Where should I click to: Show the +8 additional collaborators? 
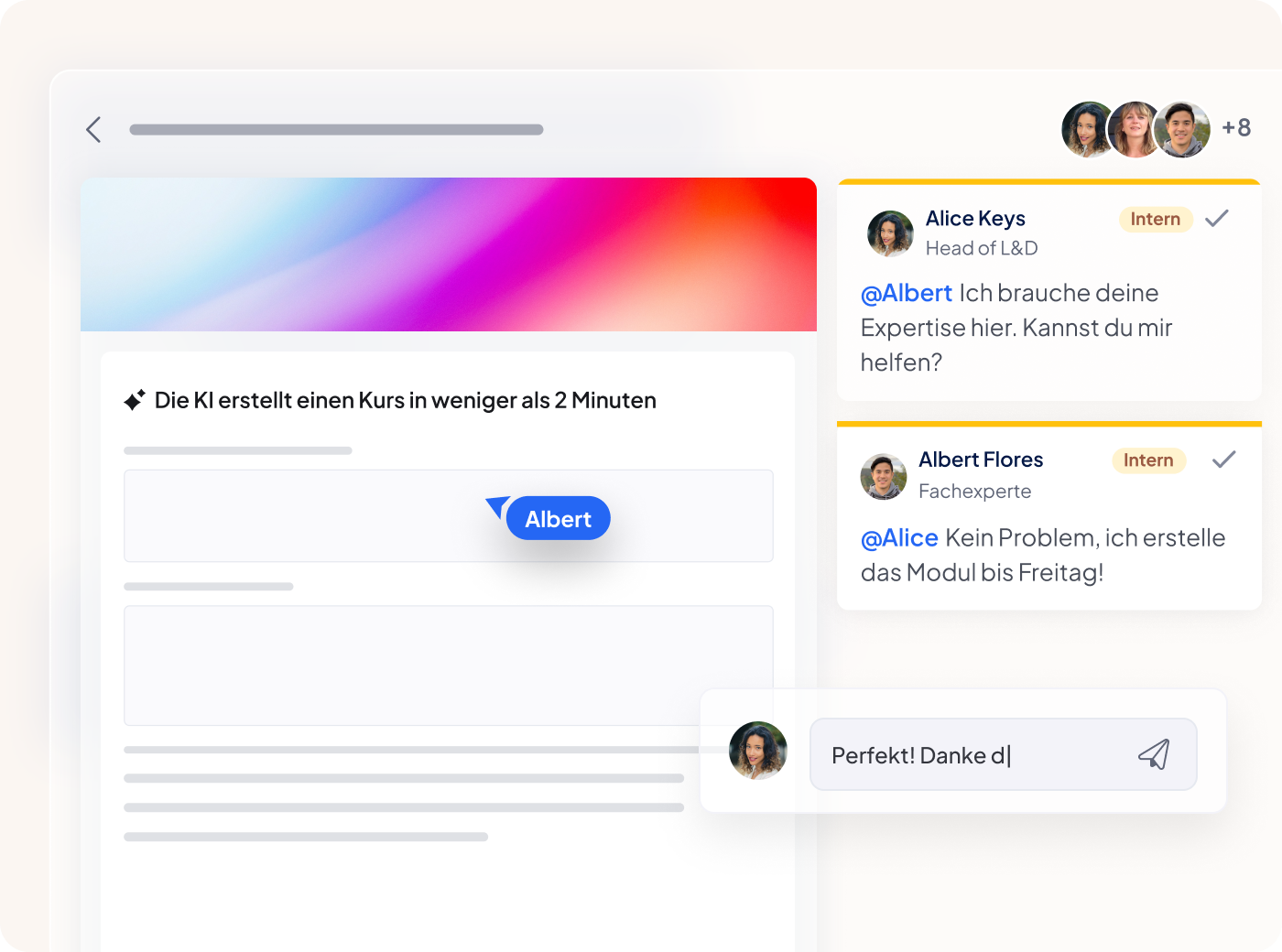click(1236, 127)
